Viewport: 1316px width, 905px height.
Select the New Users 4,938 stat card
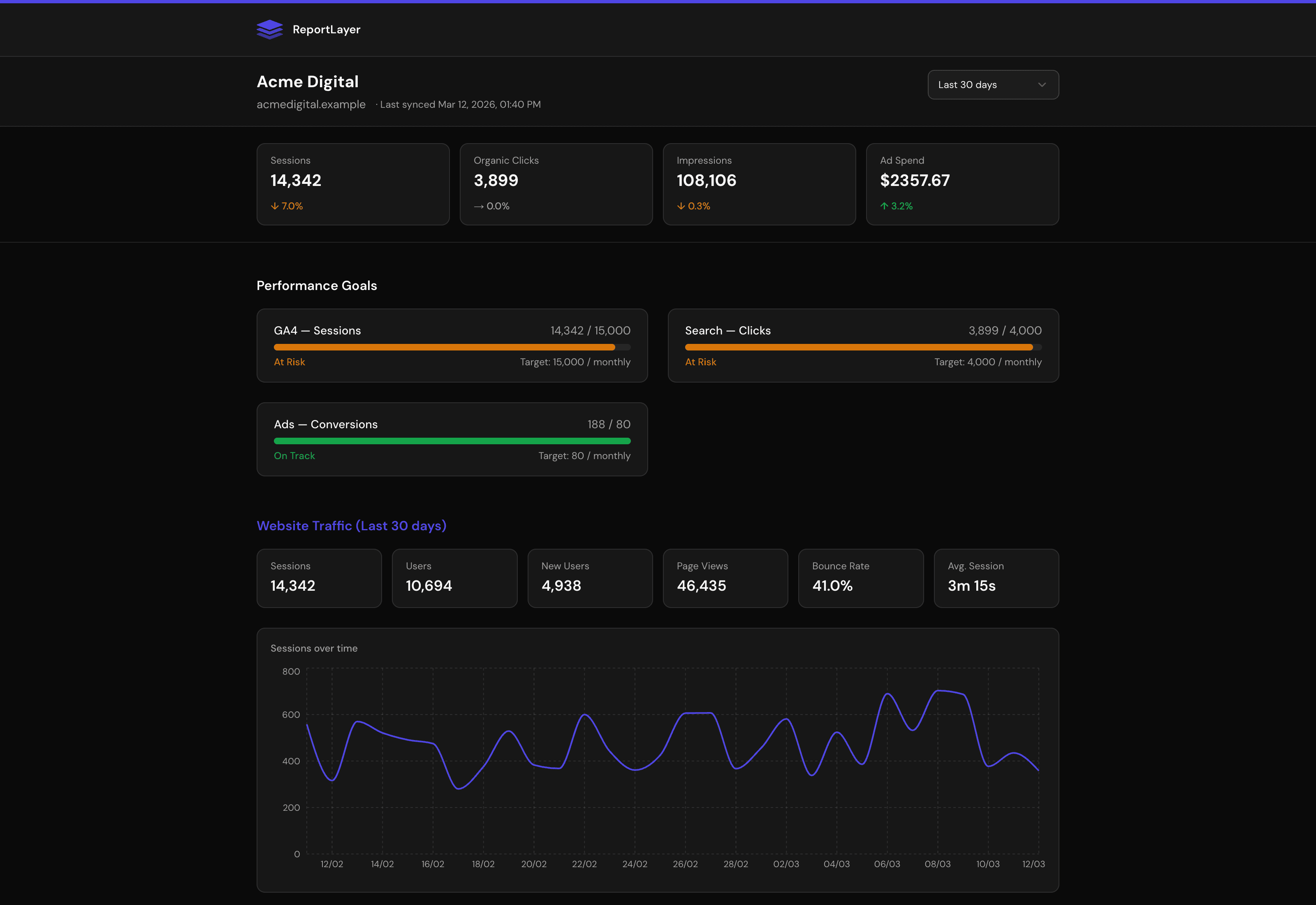tap(590, 578)
